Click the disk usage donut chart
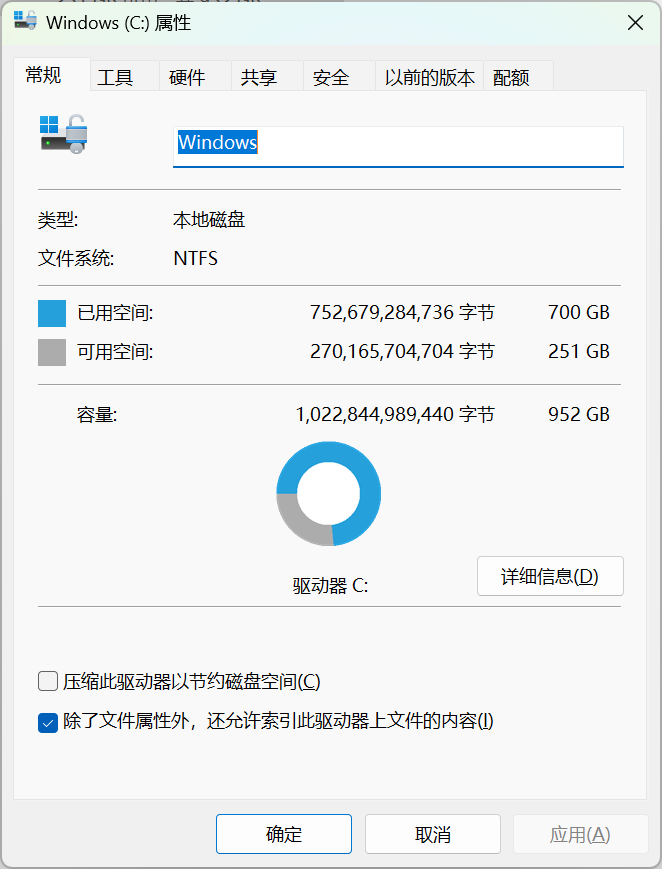Viewport: 662px width, 869px height. pyautogui.click(x=329, y=493)
